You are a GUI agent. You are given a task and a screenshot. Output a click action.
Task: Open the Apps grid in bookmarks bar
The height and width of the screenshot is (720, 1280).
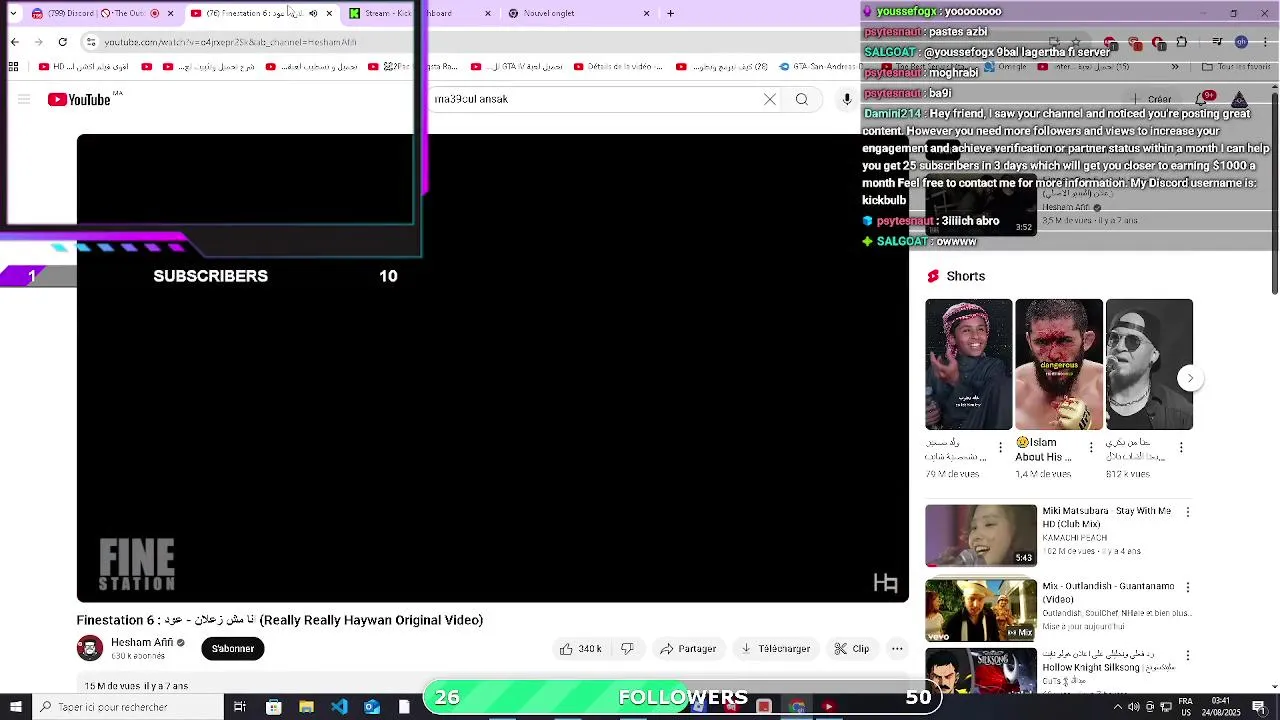pos(13,67)
